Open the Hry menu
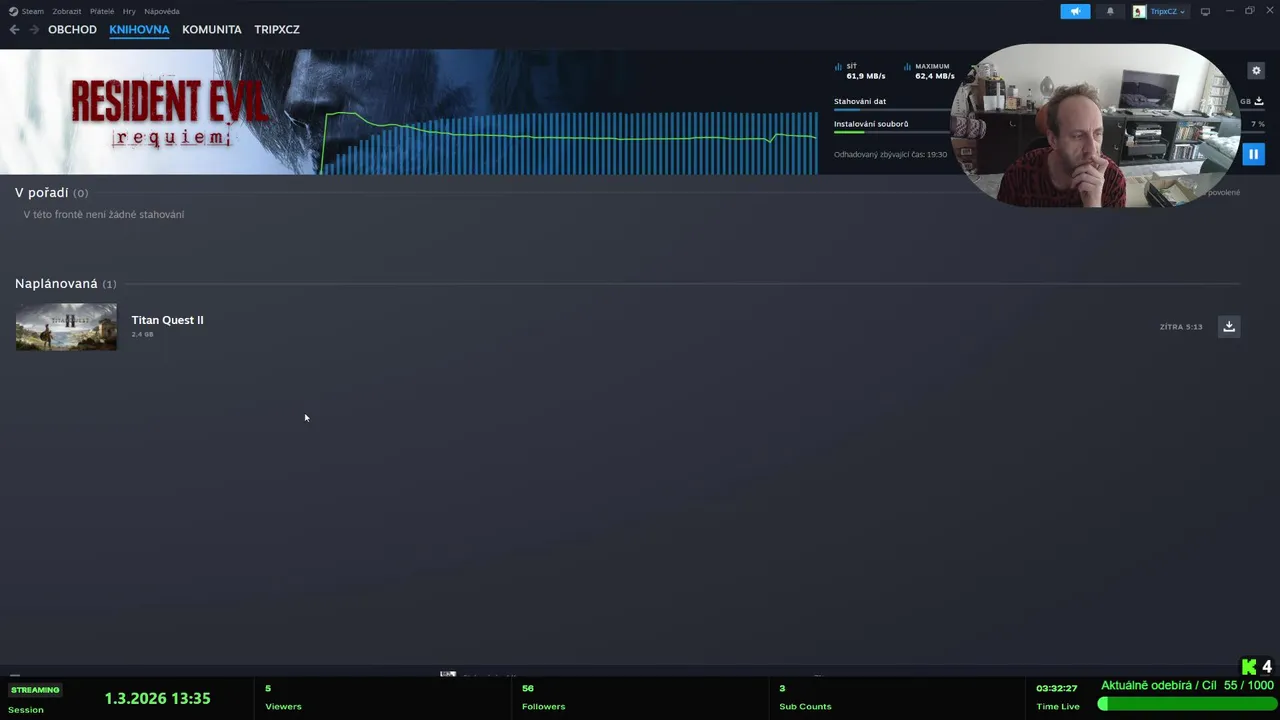This screenshot has width=1280, height=720. coord(129,11)
